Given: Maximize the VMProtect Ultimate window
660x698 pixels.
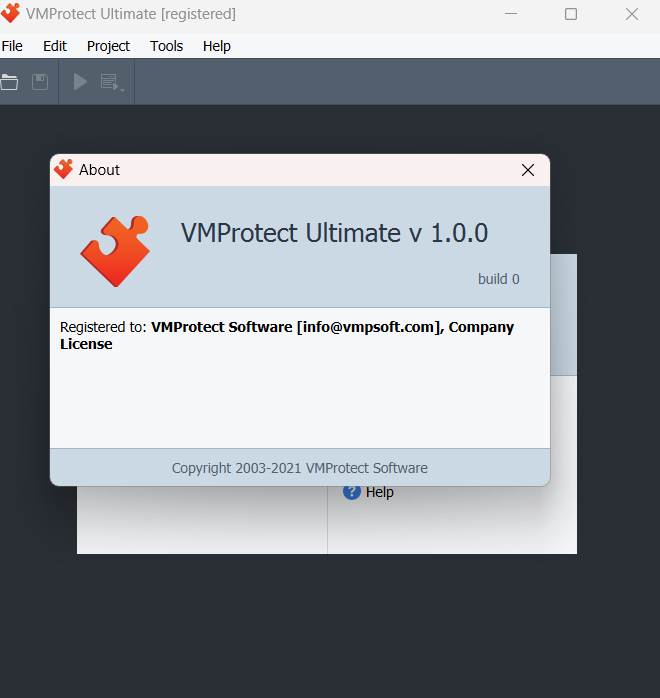Looking at the screenshot, I should [571, 14].
